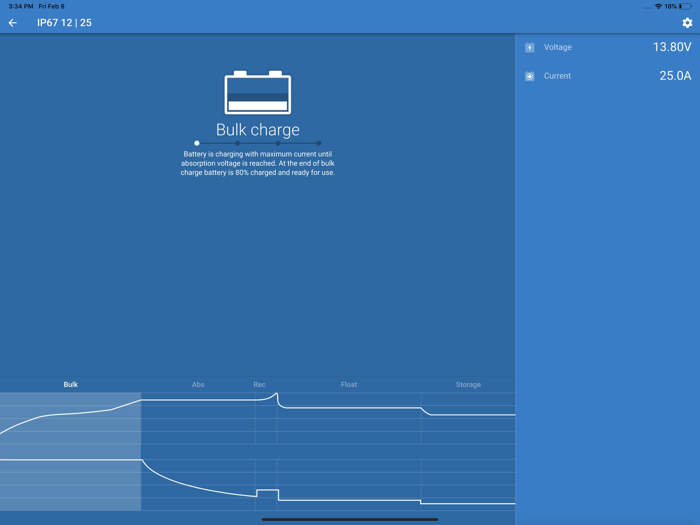Select the Storage stage label on chart

click(x=468, y=384)
